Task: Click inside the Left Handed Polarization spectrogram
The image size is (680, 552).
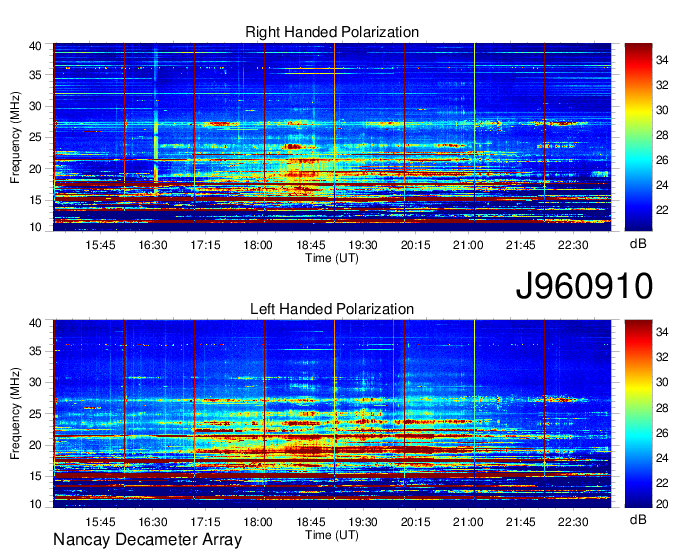Action: pos(332,414)
